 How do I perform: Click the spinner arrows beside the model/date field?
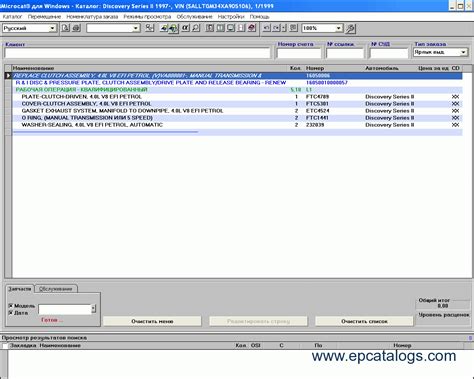pos(94,309)
